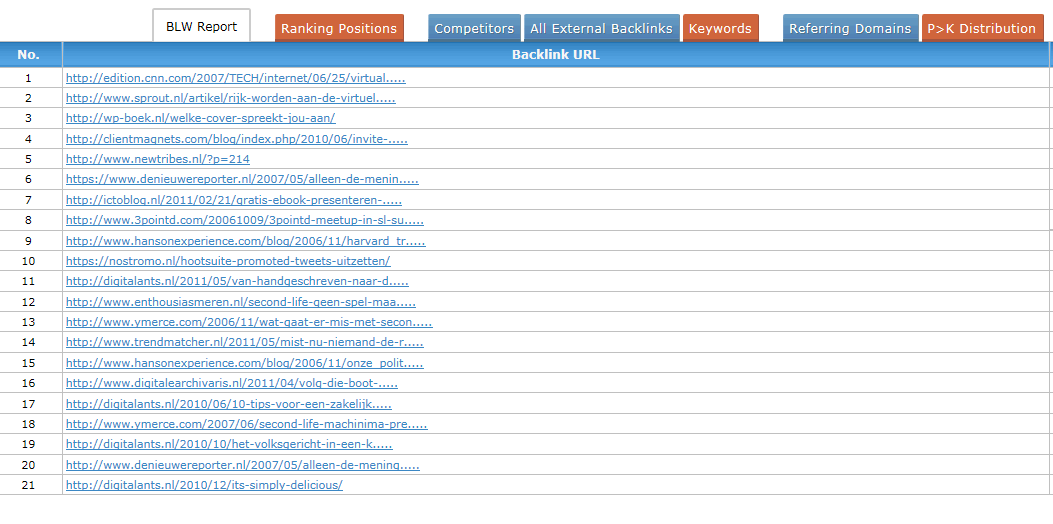Viewport: 1053px width, 524px height.
Task: Click the Backlink URL column header
Action: 555,54
